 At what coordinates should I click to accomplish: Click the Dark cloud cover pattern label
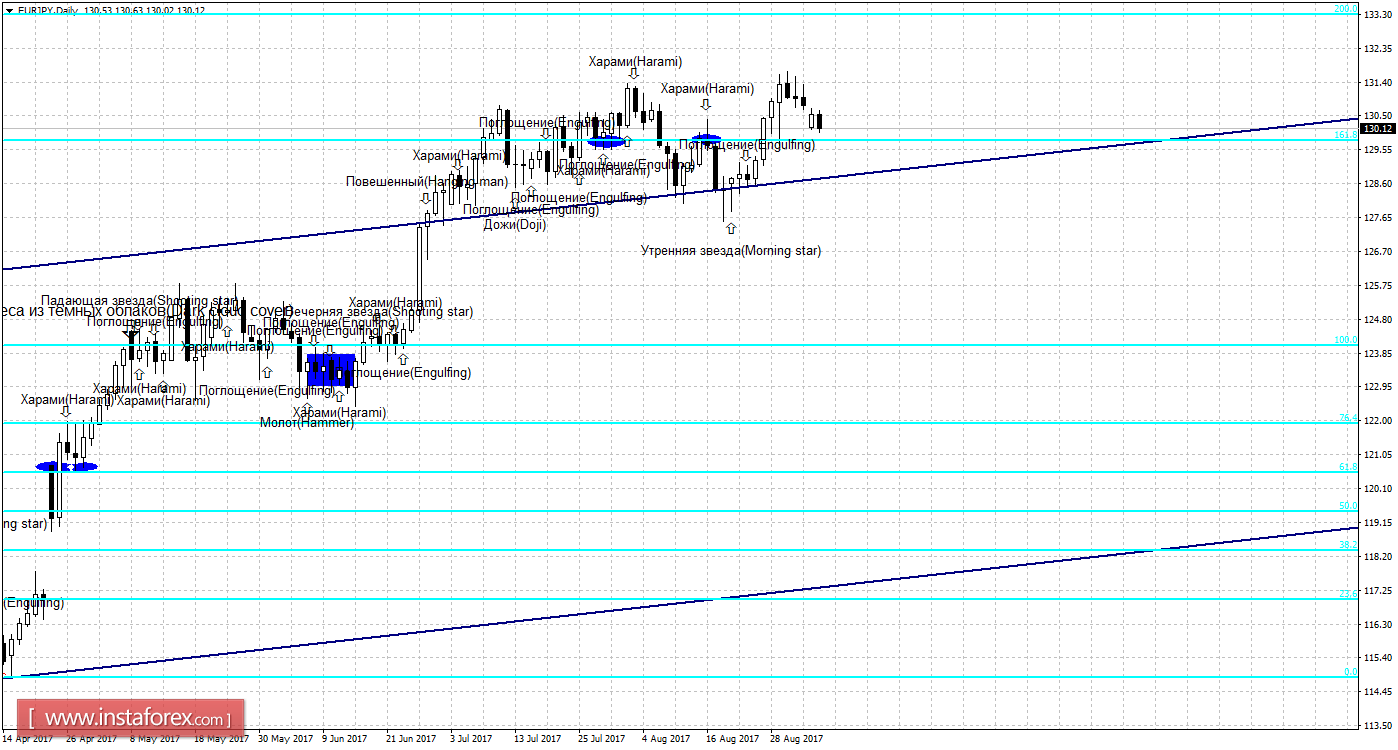[146, 312]
